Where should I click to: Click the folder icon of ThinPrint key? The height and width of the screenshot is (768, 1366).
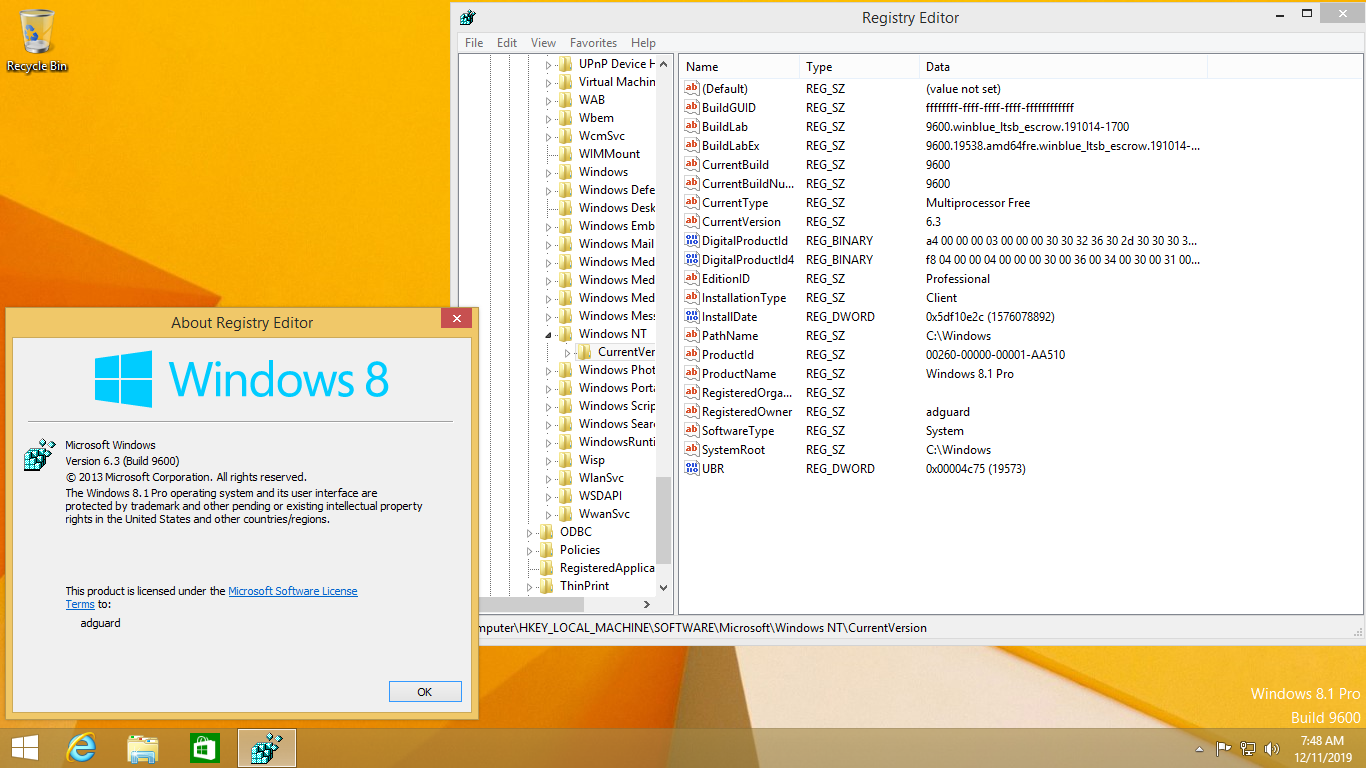click(x=547, y=586)
